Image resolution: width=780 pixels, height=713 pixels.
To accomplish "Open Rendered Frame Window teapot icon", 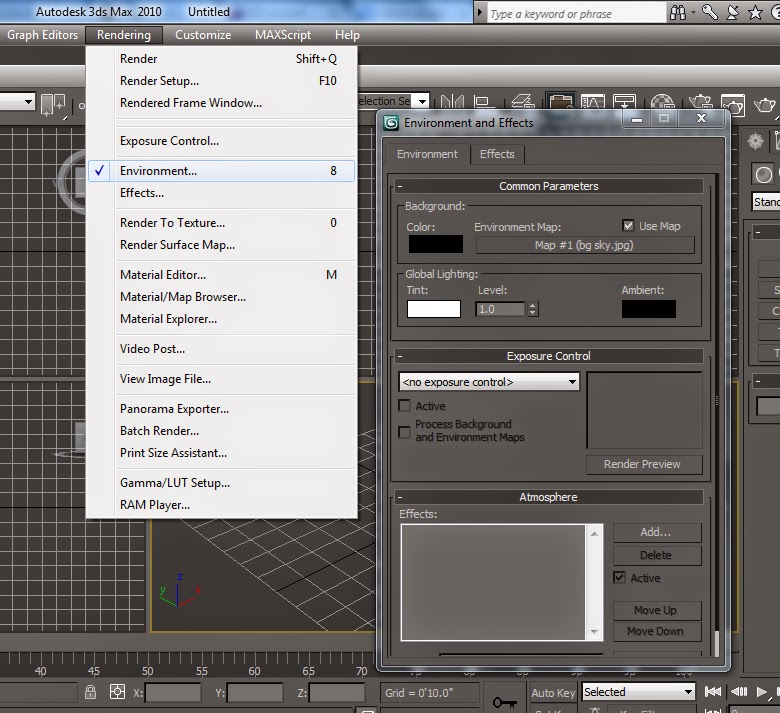I will tap(732, 103).
